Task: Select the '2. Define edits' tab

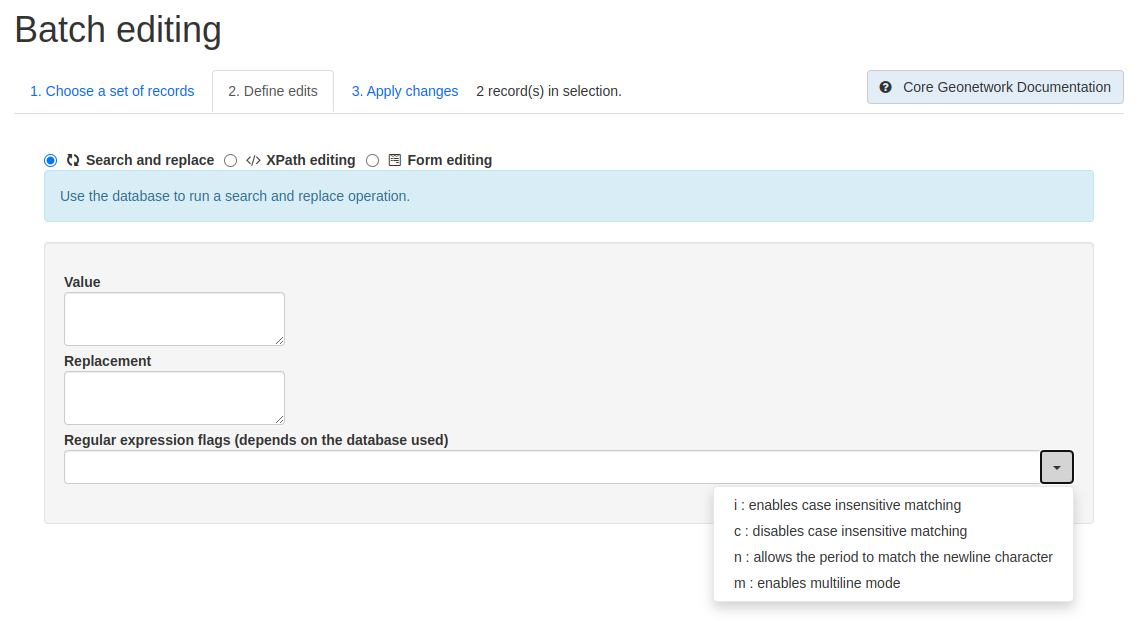Action: point(273,91)
